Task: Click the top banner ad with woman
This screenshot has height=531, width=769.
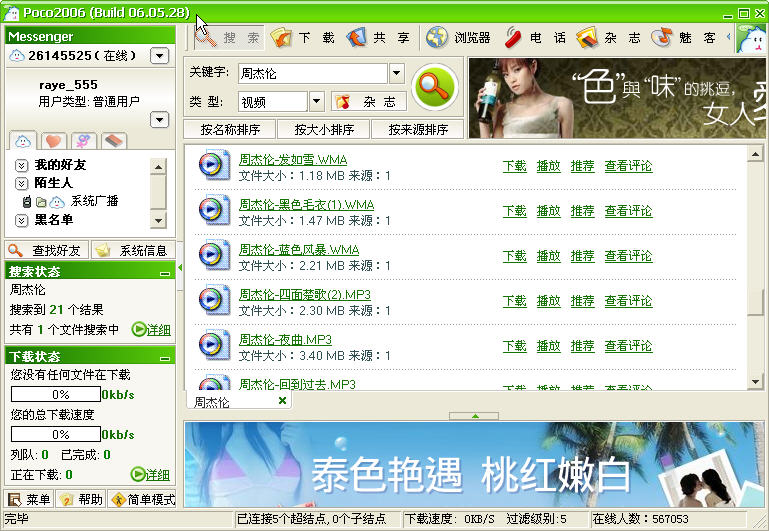Action: click(x=618, y=98)
